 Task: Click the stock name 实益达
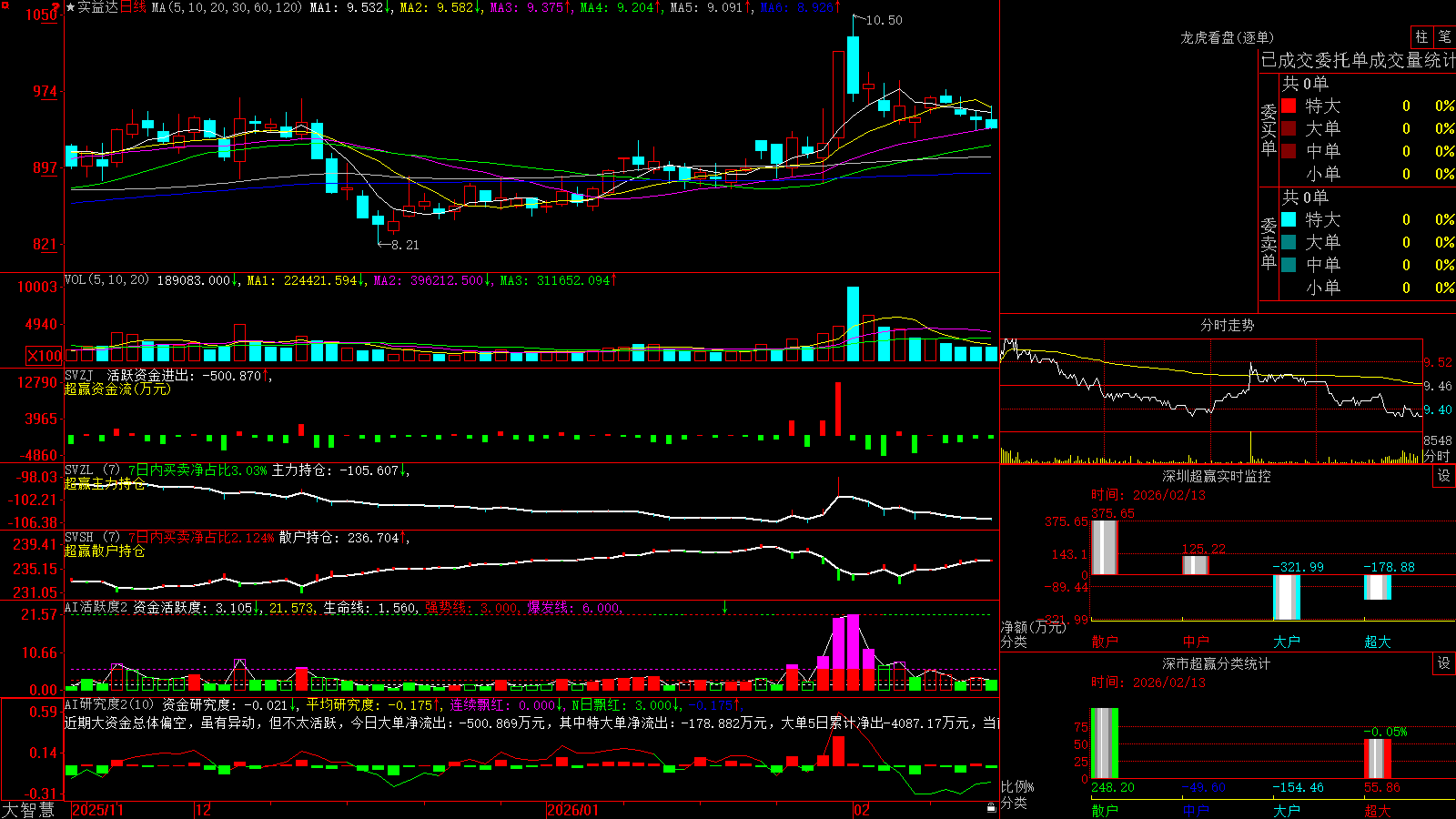tap(98, 7)
